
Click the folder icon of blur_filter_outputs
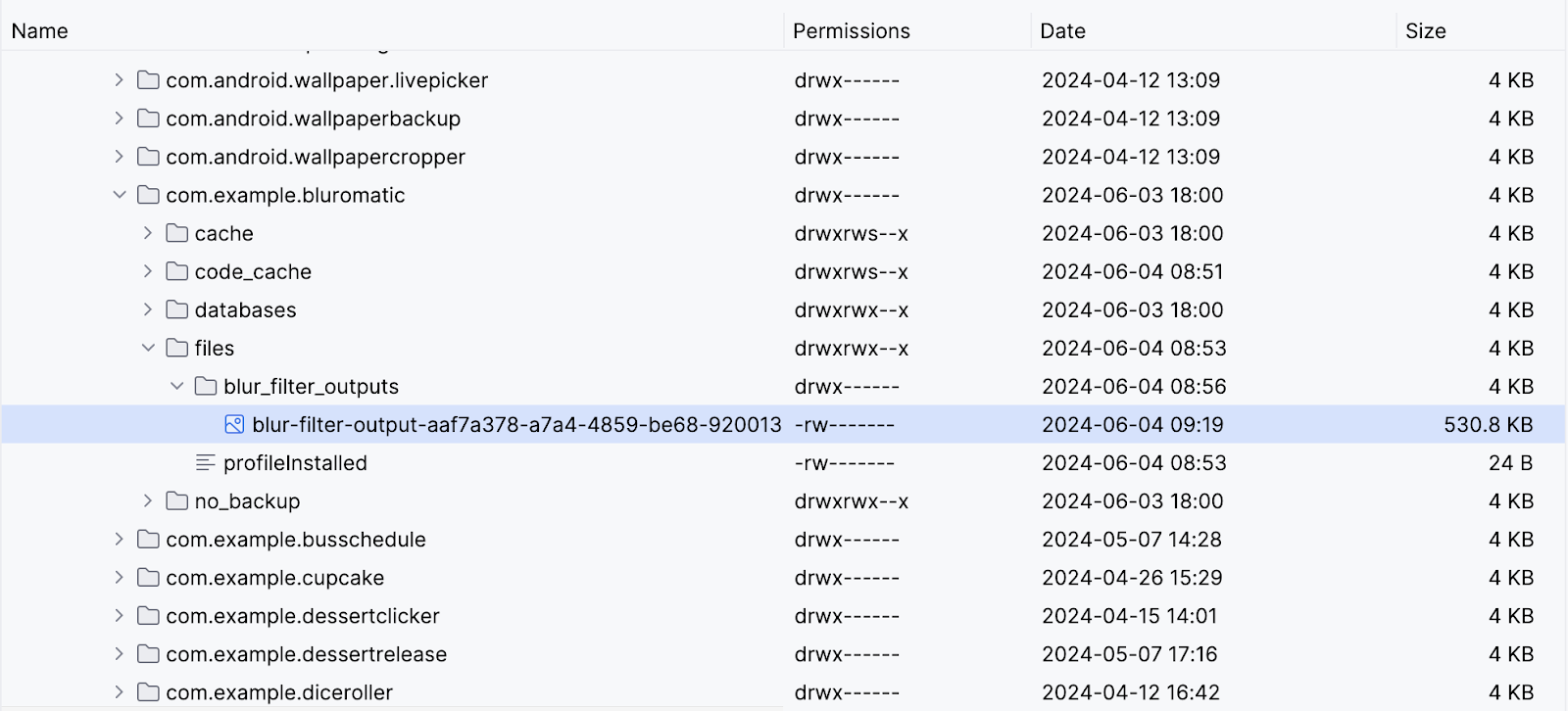click(x=206, y=386)
